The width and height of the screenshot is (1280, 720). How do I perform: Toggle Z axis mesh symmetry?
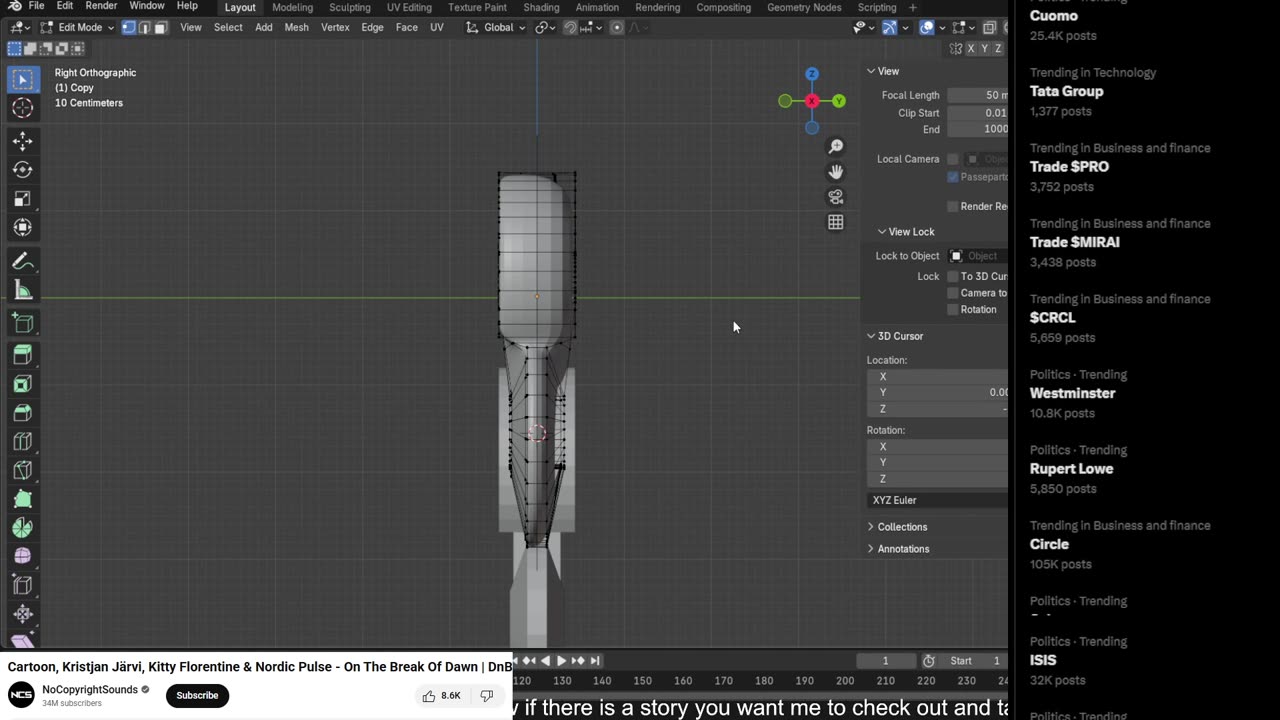998,48
